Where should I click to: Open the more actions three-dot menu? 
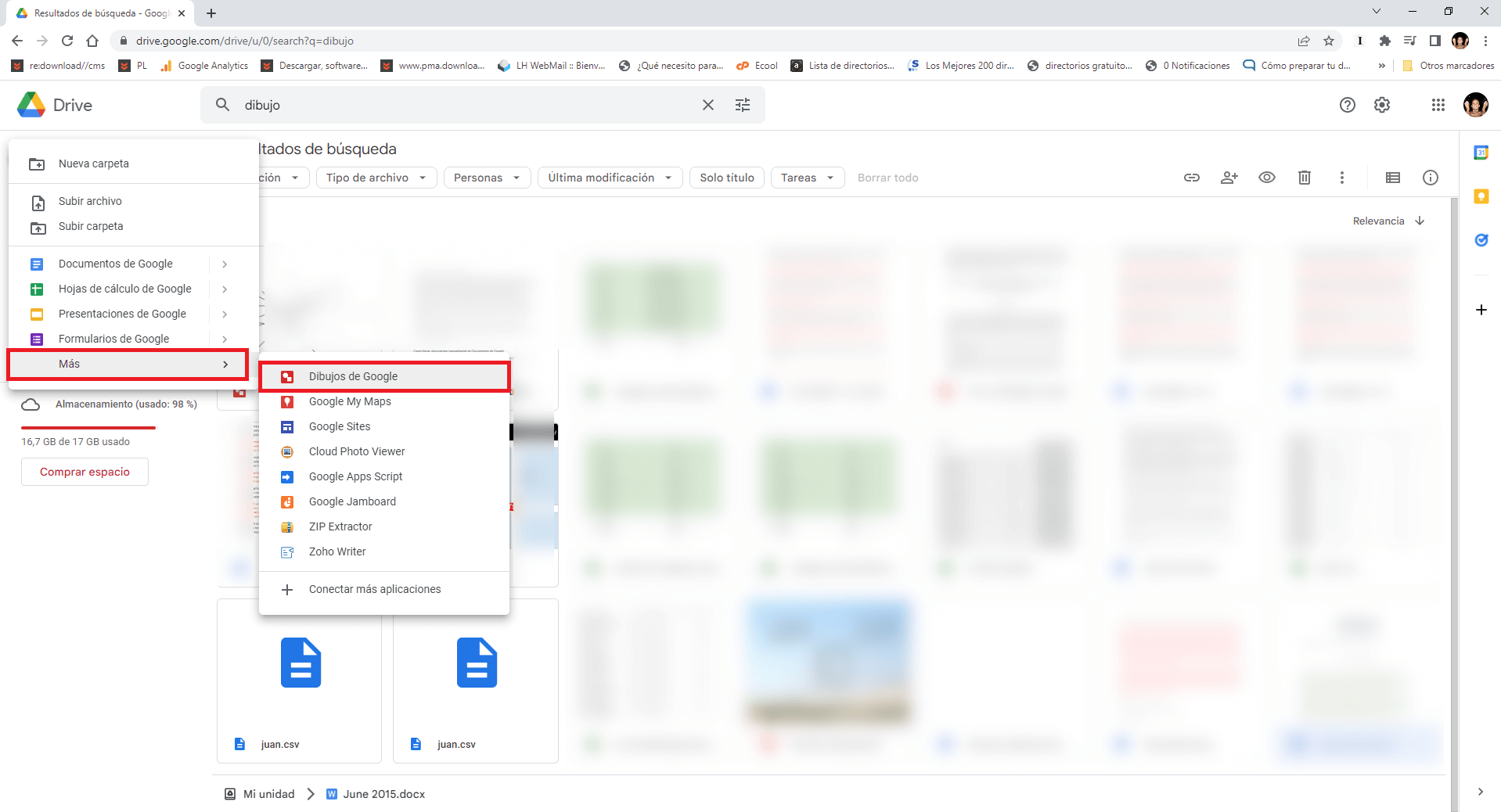(x=1342, y=178)
